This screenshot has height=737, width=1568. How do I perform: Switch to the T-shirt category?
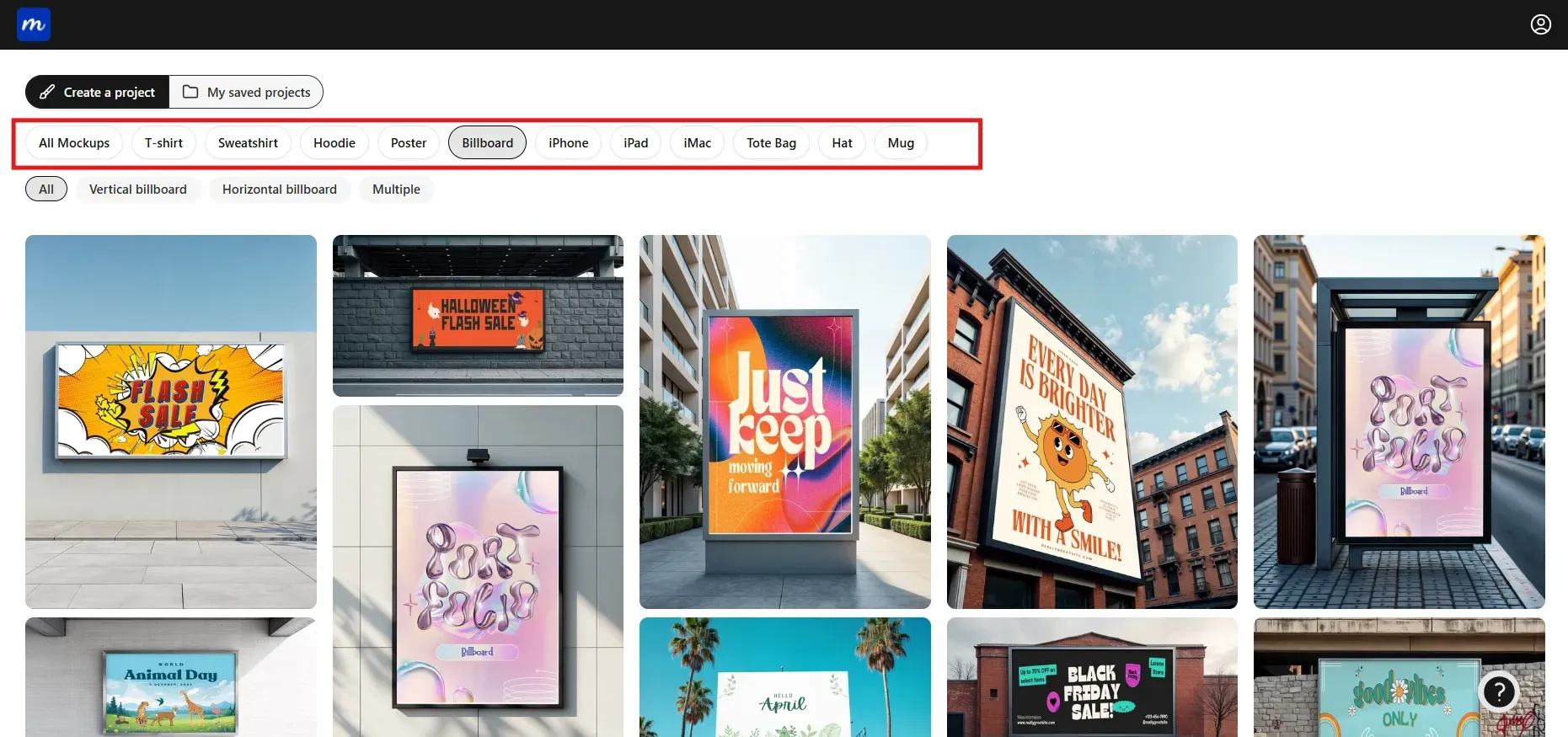(x=163, y=142)
